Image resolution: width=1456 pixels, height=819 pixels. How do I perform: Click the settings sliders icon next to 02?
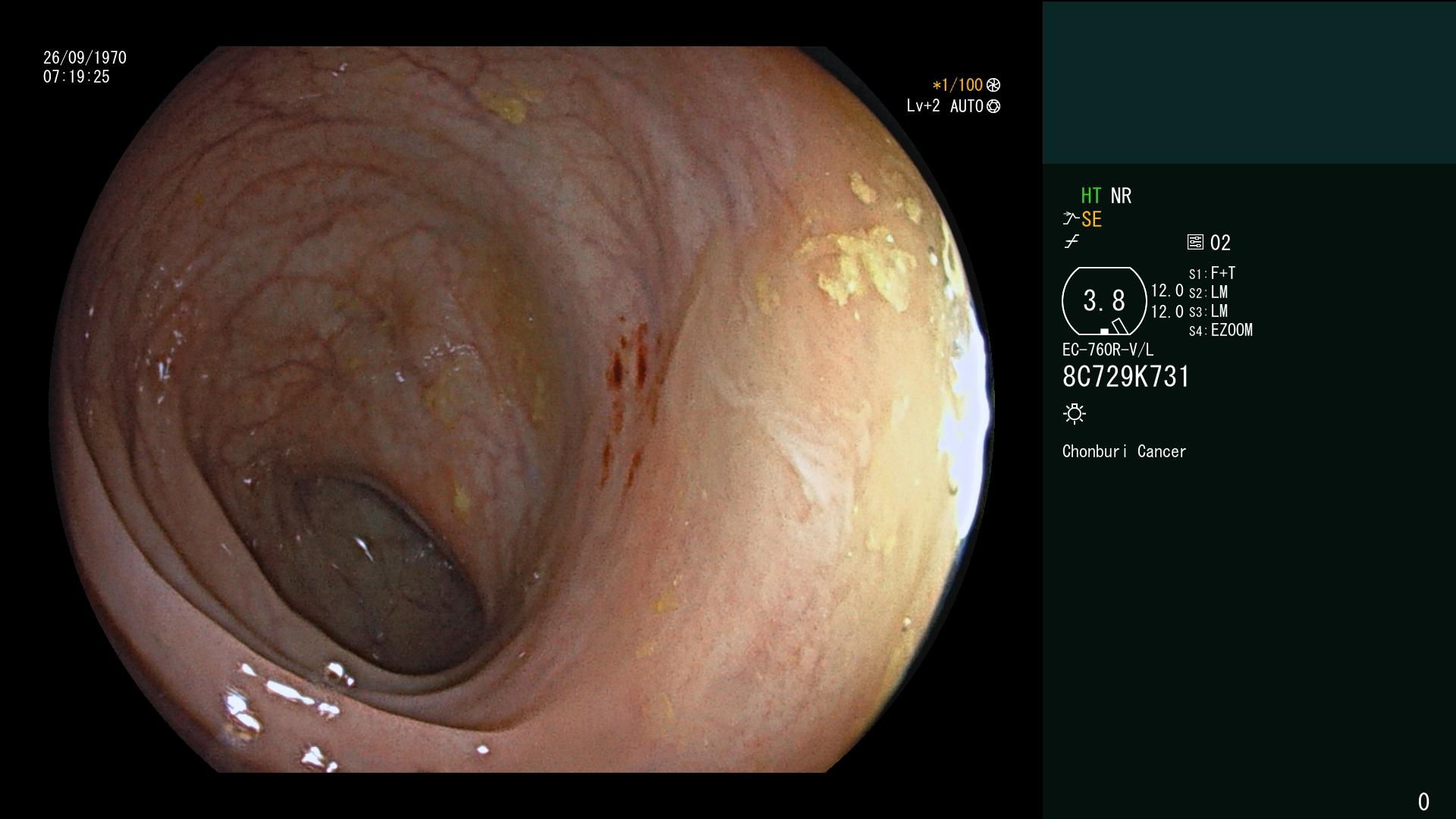pyautogui.click(x=1195, y=242)
